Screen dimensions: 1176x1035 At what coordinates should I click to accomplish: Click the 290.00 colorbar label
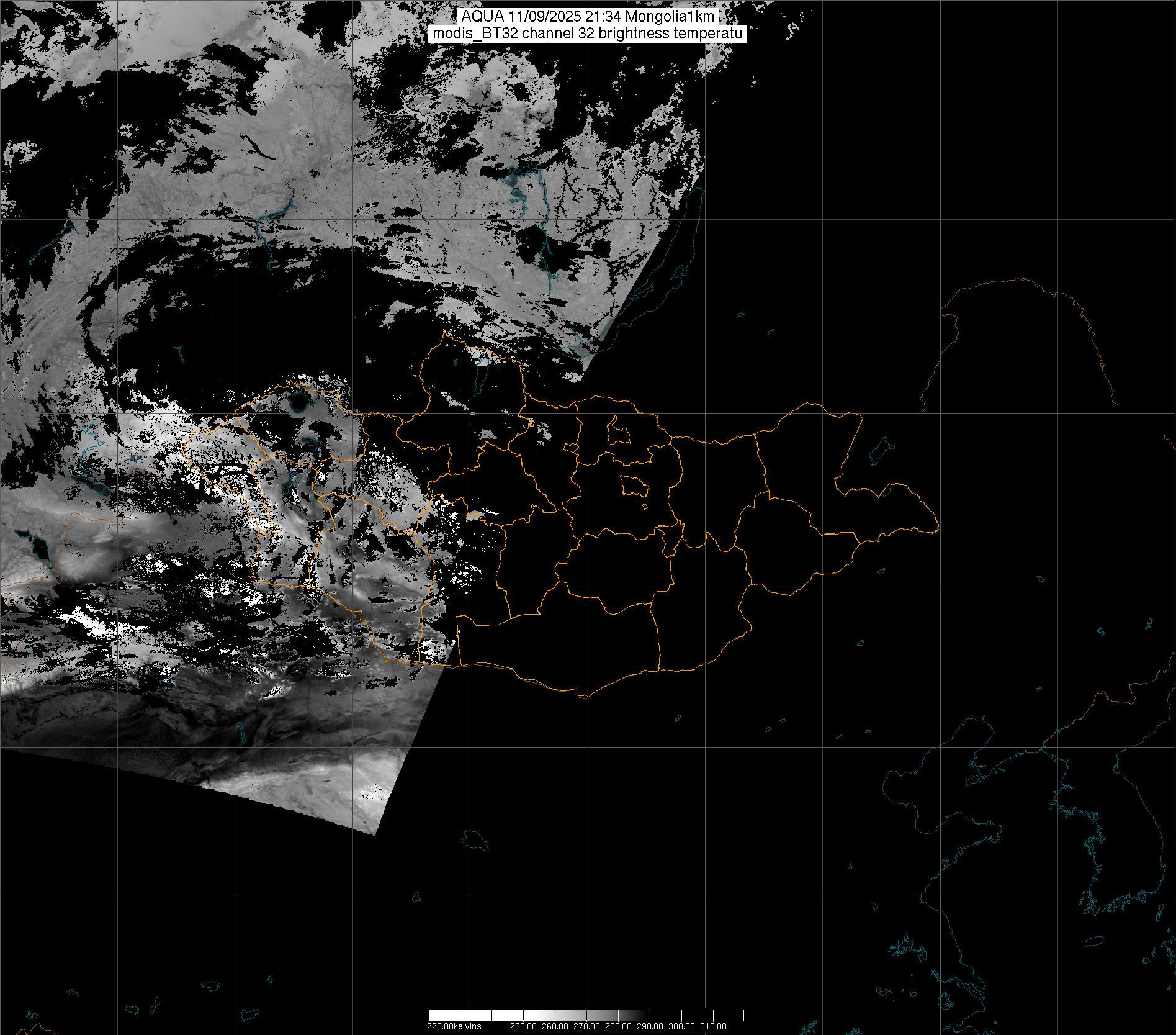coord(650,1026)
